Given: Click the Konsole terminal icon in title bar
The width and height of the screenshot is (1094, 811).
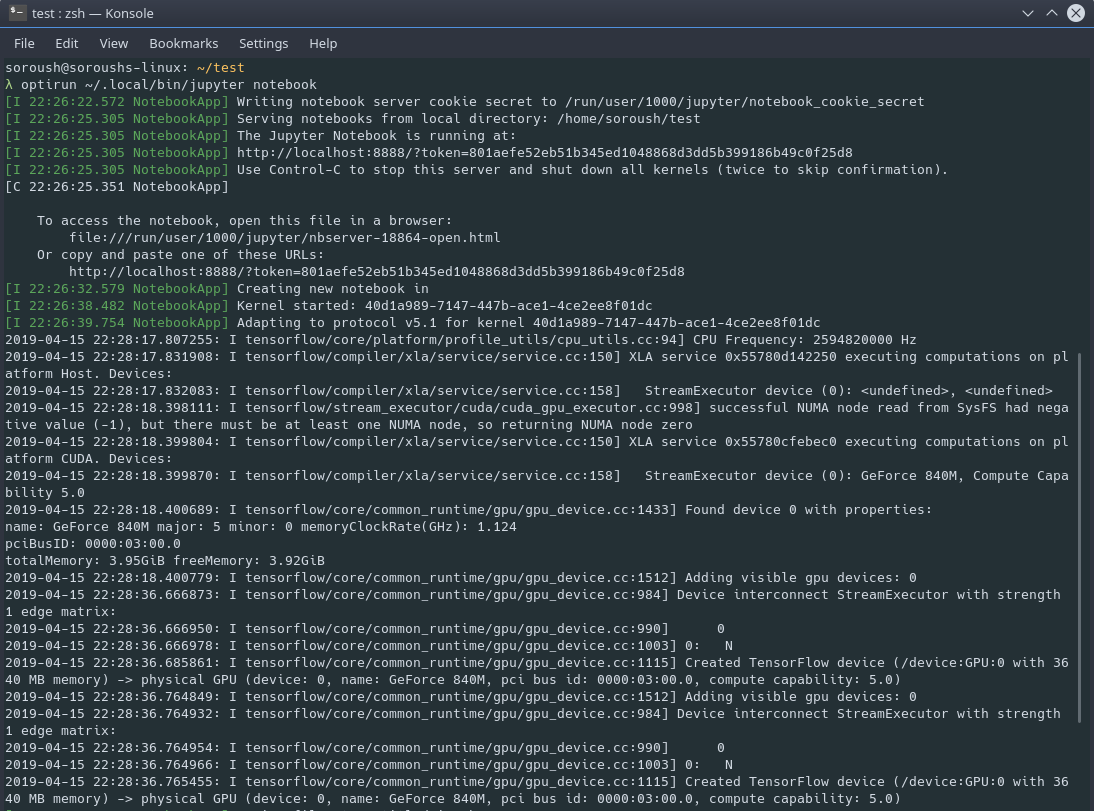Looking at the screenshot, I should (x=17, y=13).
